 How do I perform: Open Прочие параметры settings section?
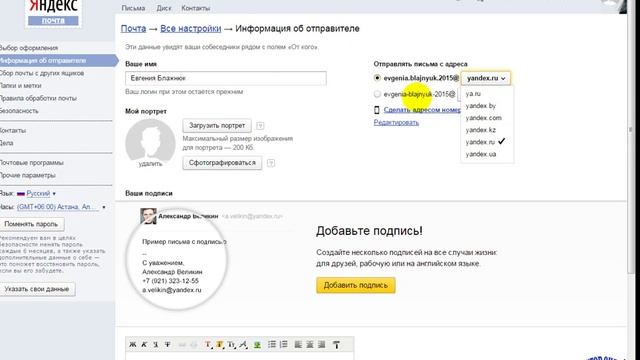27,175
